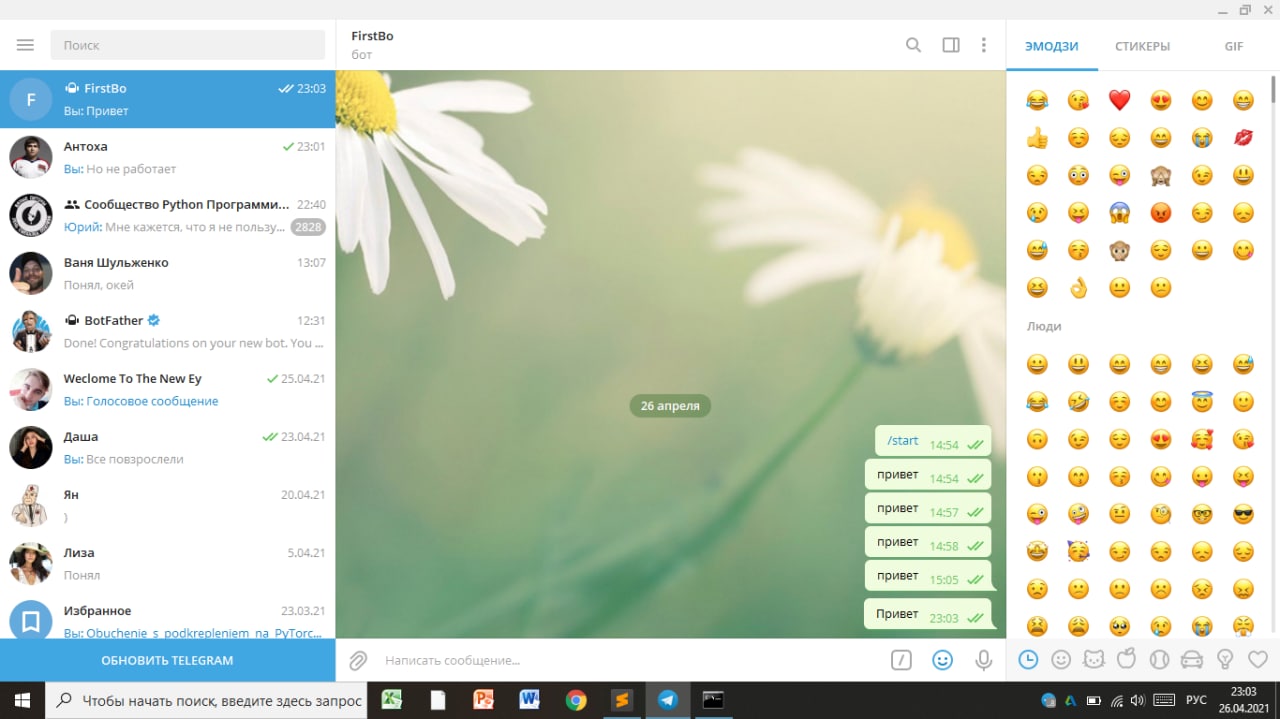
Task: Attach a file with the paperclip icon
Action: [x=358, y=660]
